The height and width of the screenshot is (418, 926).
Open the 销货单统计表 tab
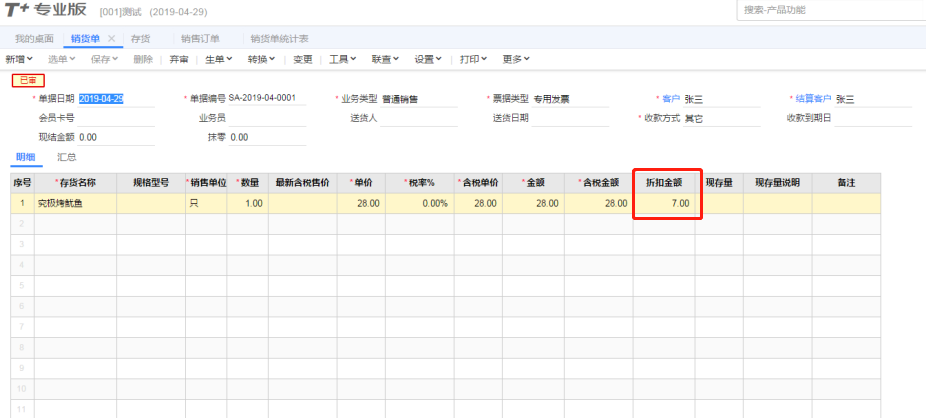point(279,39)
